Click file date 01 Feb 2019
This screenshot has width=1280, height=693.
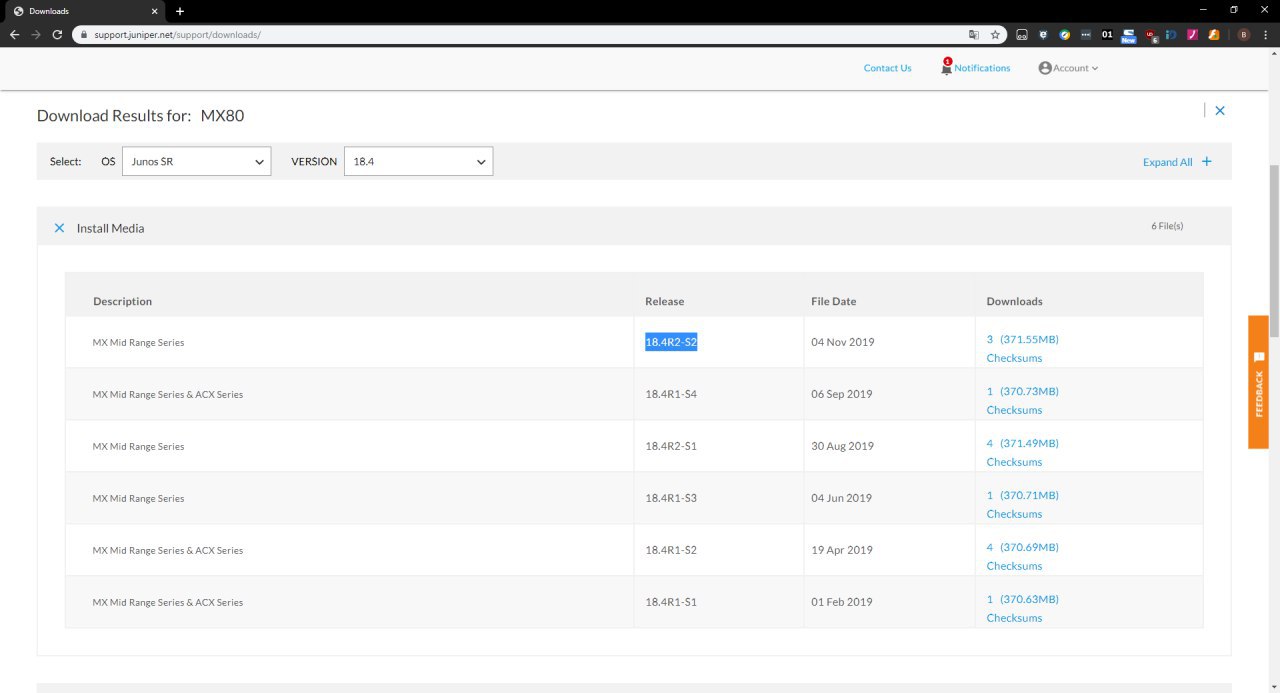point(842,602)
